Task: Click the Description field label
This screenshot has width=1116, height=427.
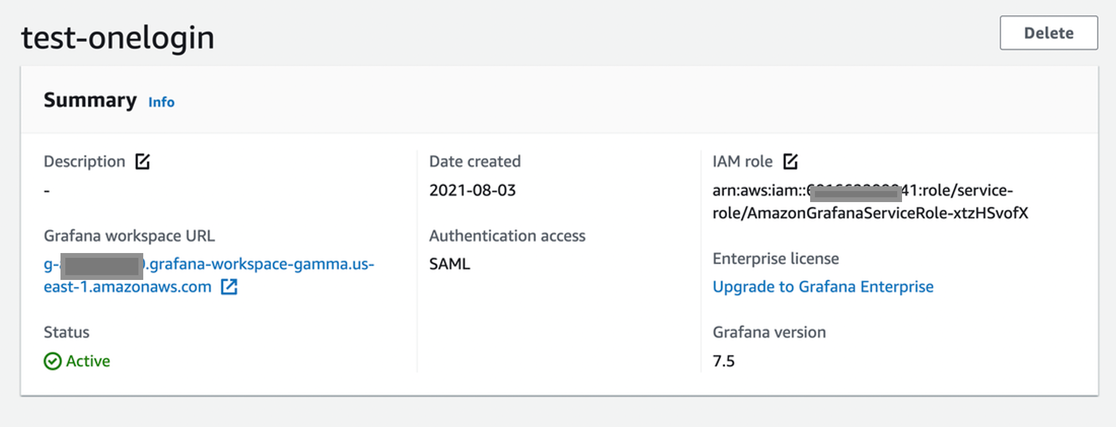Action: [84, 161]
